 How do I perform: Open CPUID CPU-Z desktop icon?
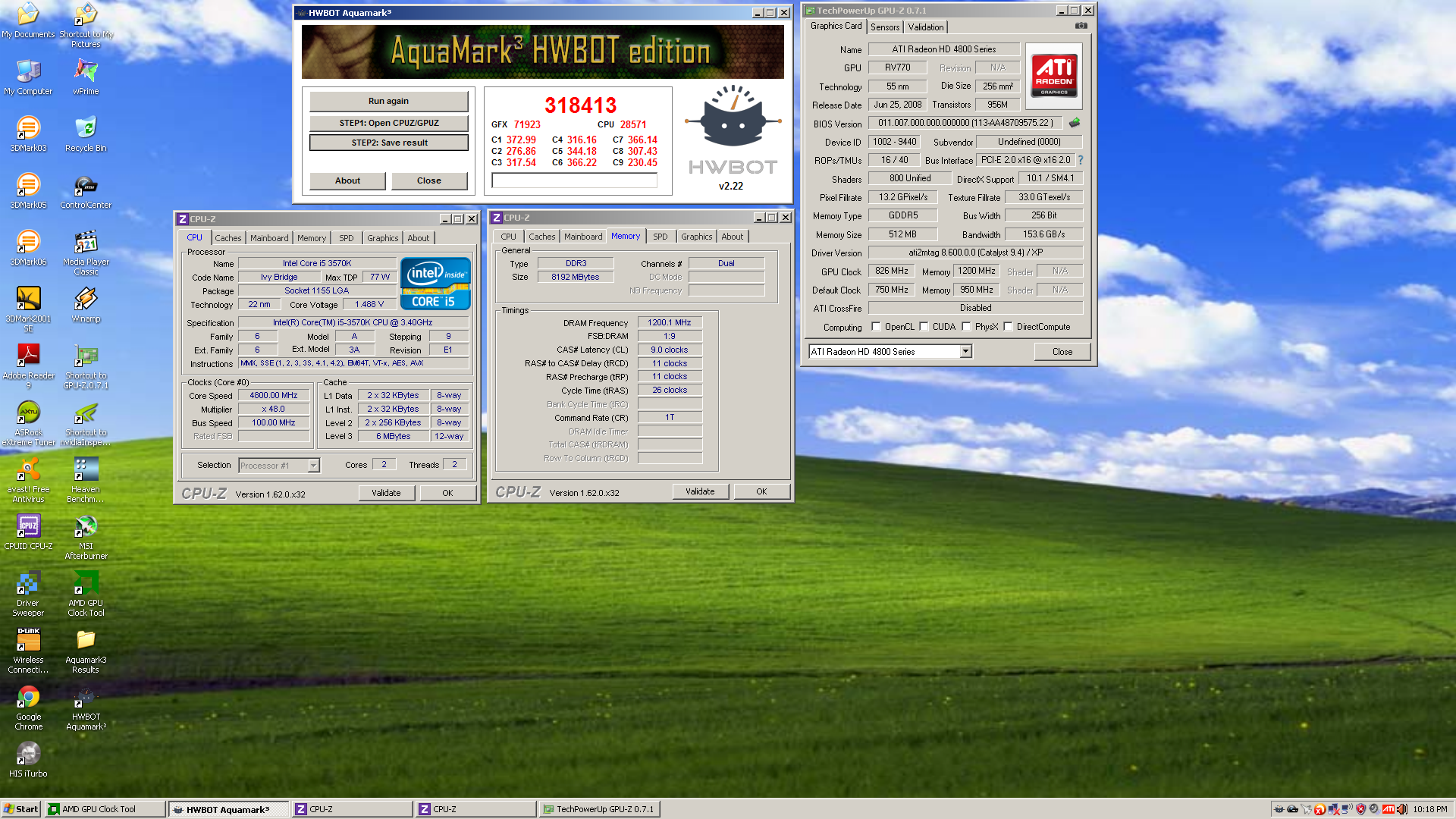click(28, 532)
